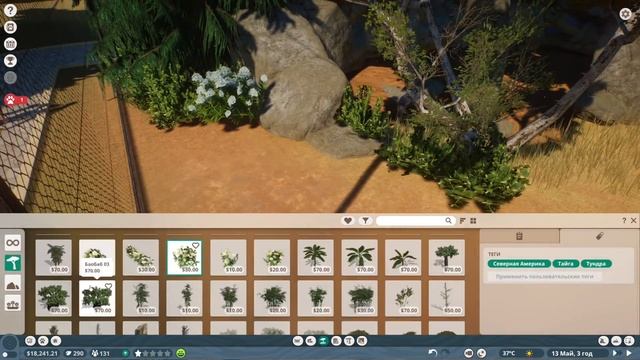
Task: Click the 290 conservation credits counter
Action: (75, 353)
